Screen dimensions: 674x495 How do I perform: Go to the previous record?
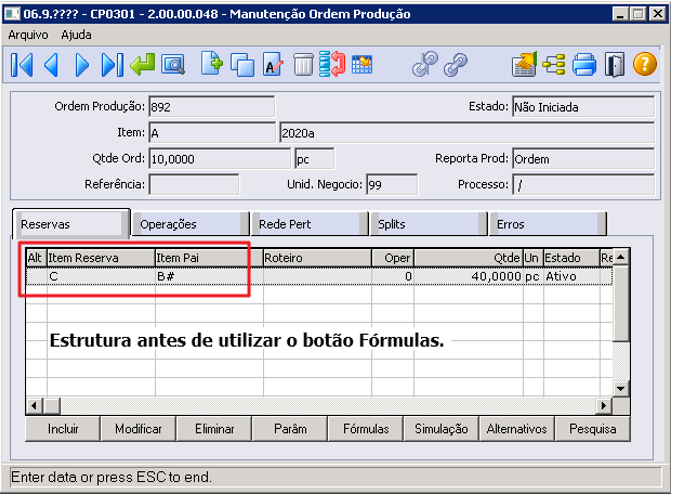[52, 65]
